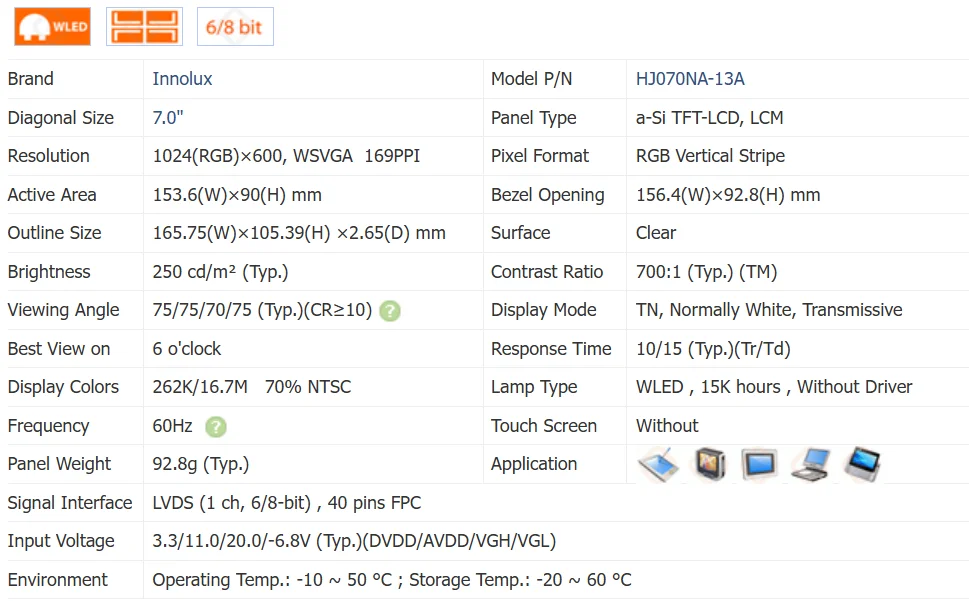Select the surface value Clear
Viewport: 969px width, 601px height.
pyautogui.click(x=656, y=233)
